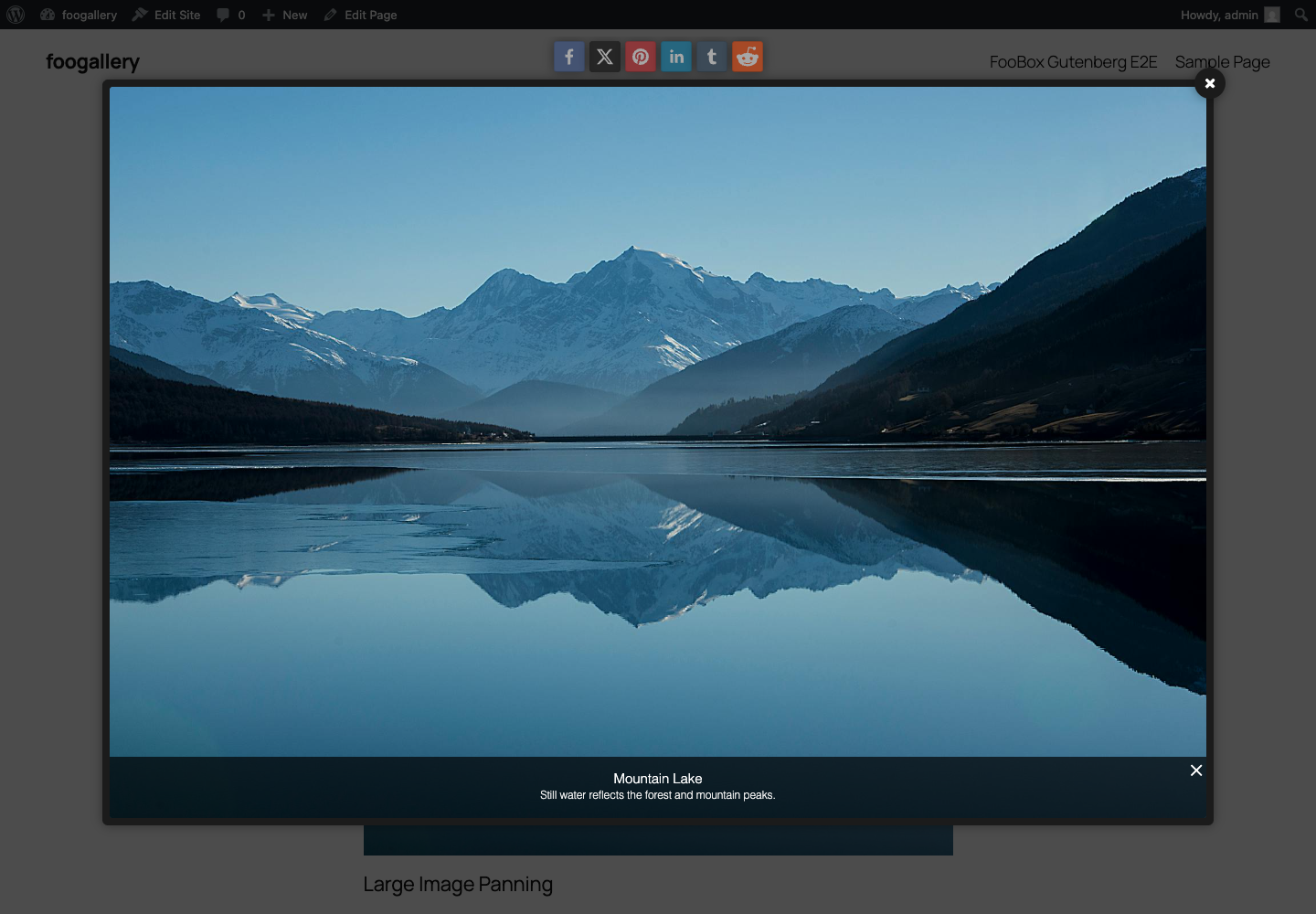Click Edit Site in admin bar
The height and width of the screenshot is (914, 1316).
coord(166,15)
